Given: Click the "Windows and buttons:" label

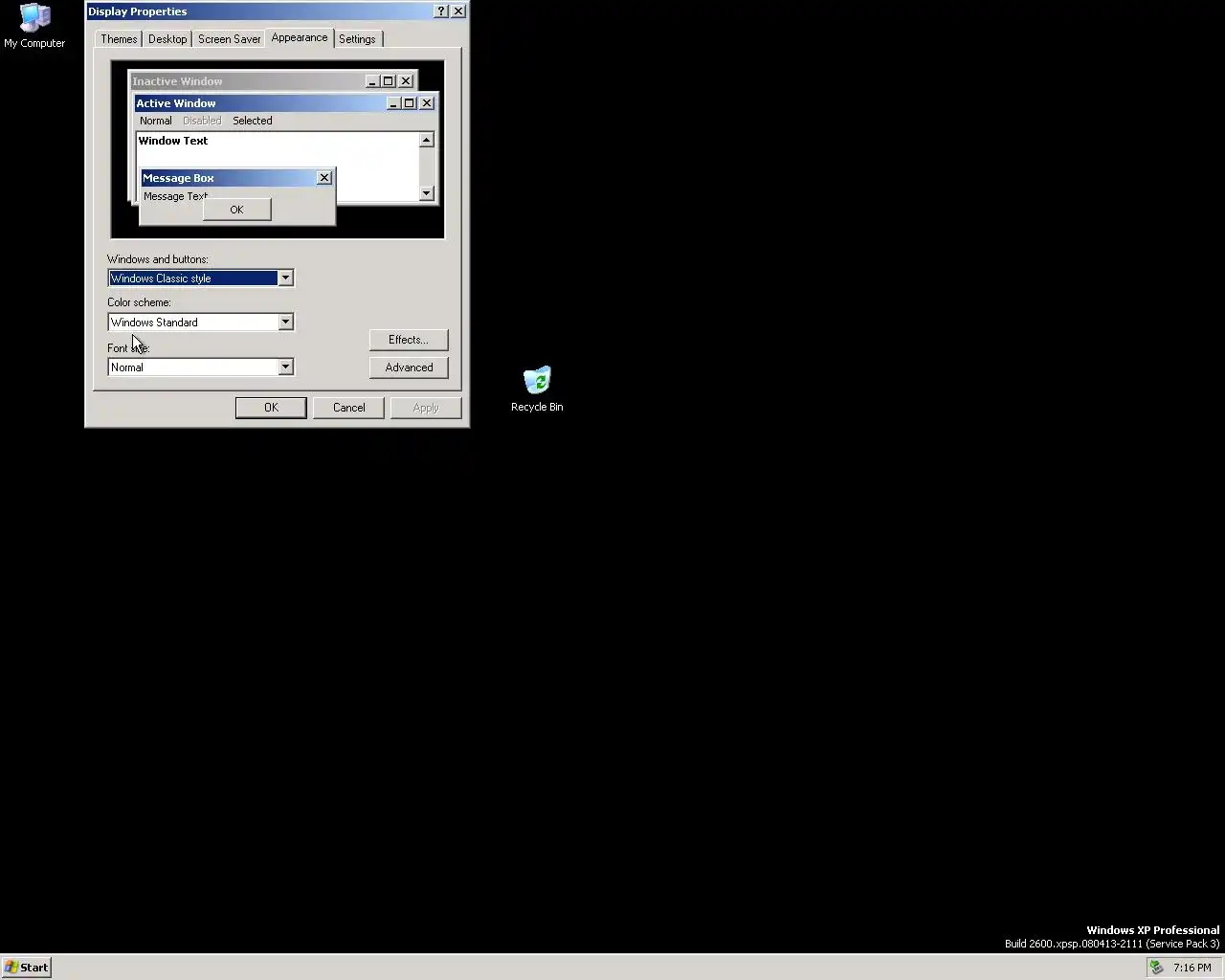Looking at the screenshot, I should click(158, 259).
